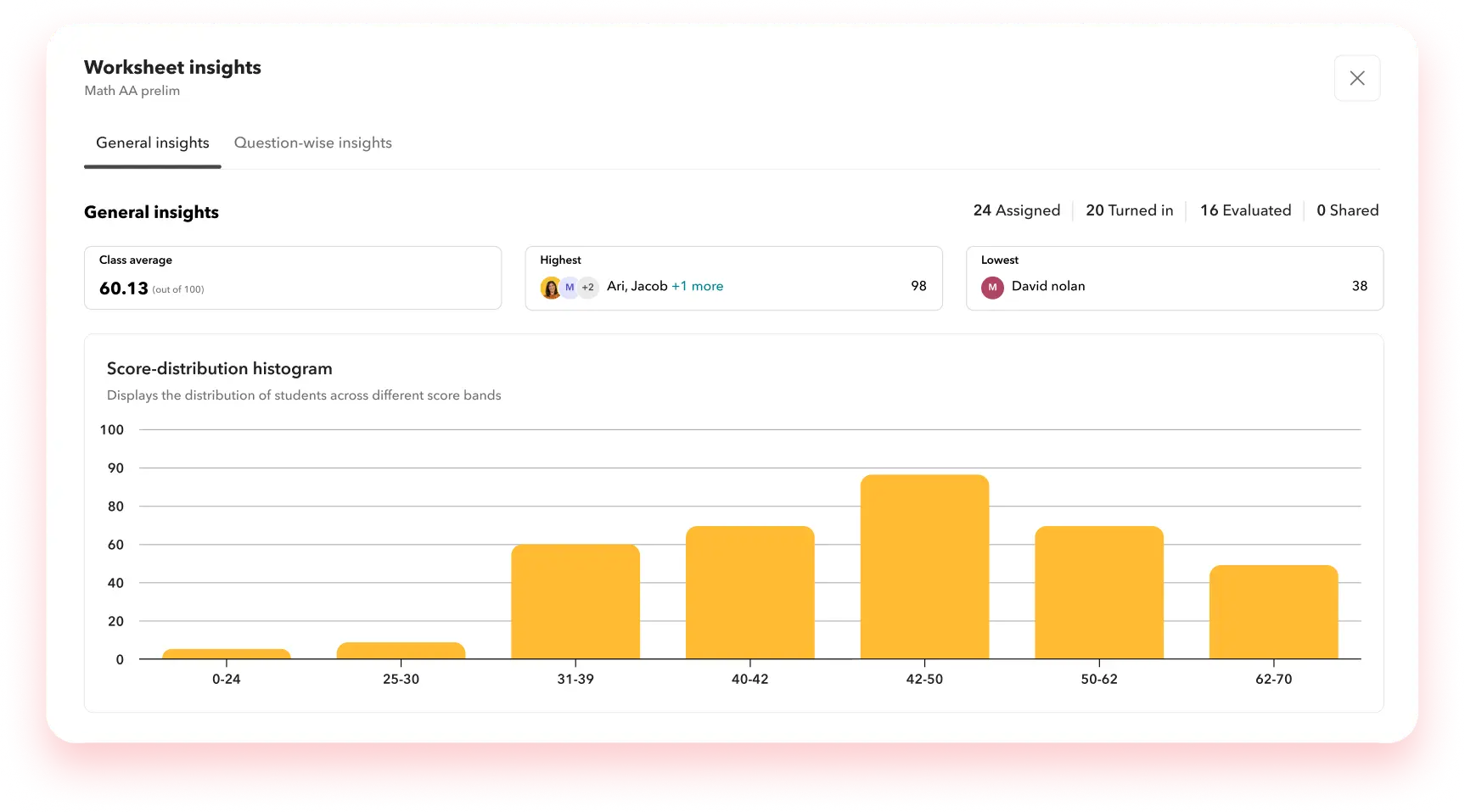
Task: Click the 0 Shared stat
Action: point(1347,210)
